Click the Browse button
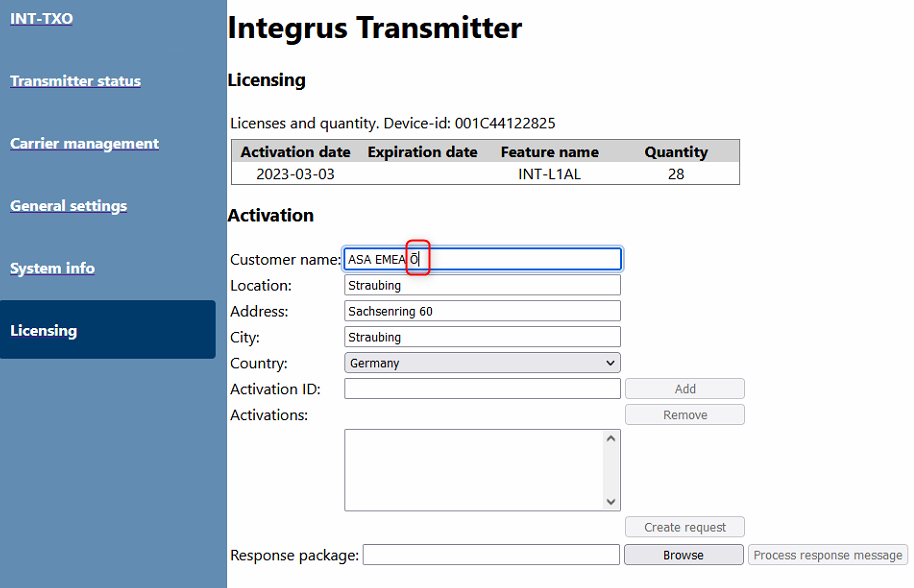This screenshot has height=588, width=914. coord(684,555)
